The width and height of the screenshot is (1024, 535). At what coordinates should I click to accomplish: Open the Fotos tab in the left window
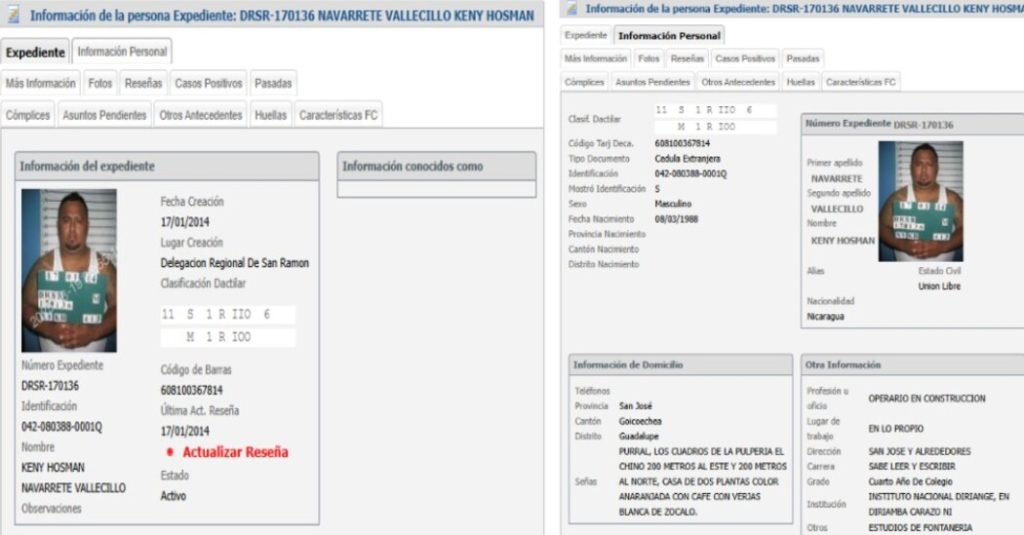coord(100,84)
